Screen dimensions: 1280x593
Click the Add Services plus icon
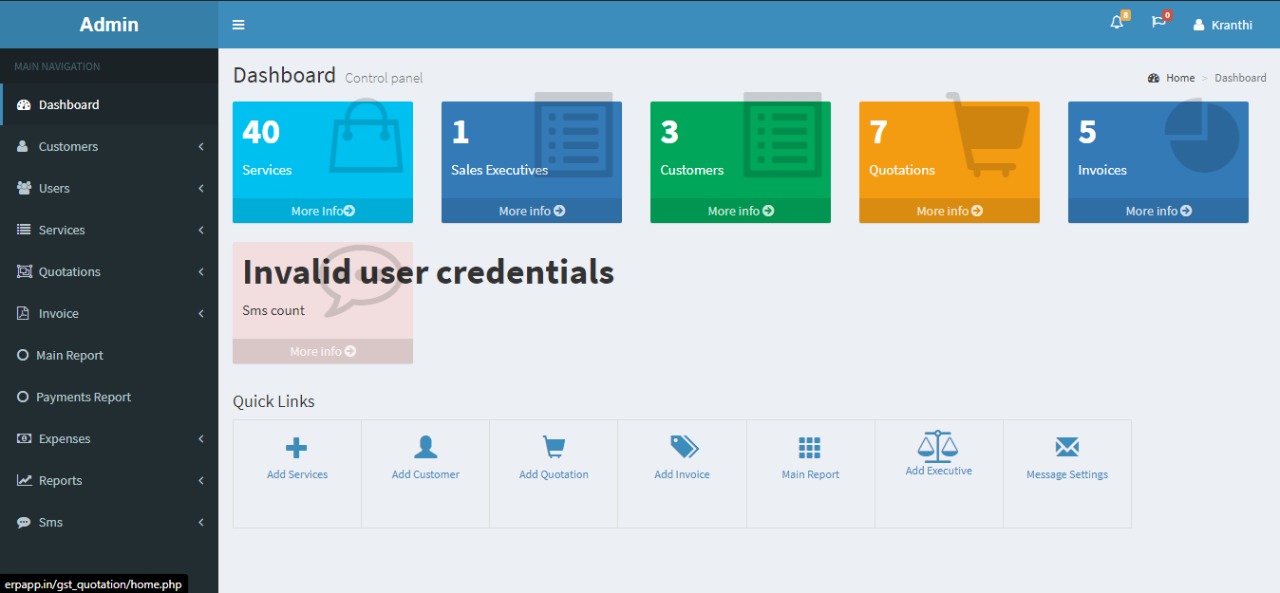pos(297,447)
